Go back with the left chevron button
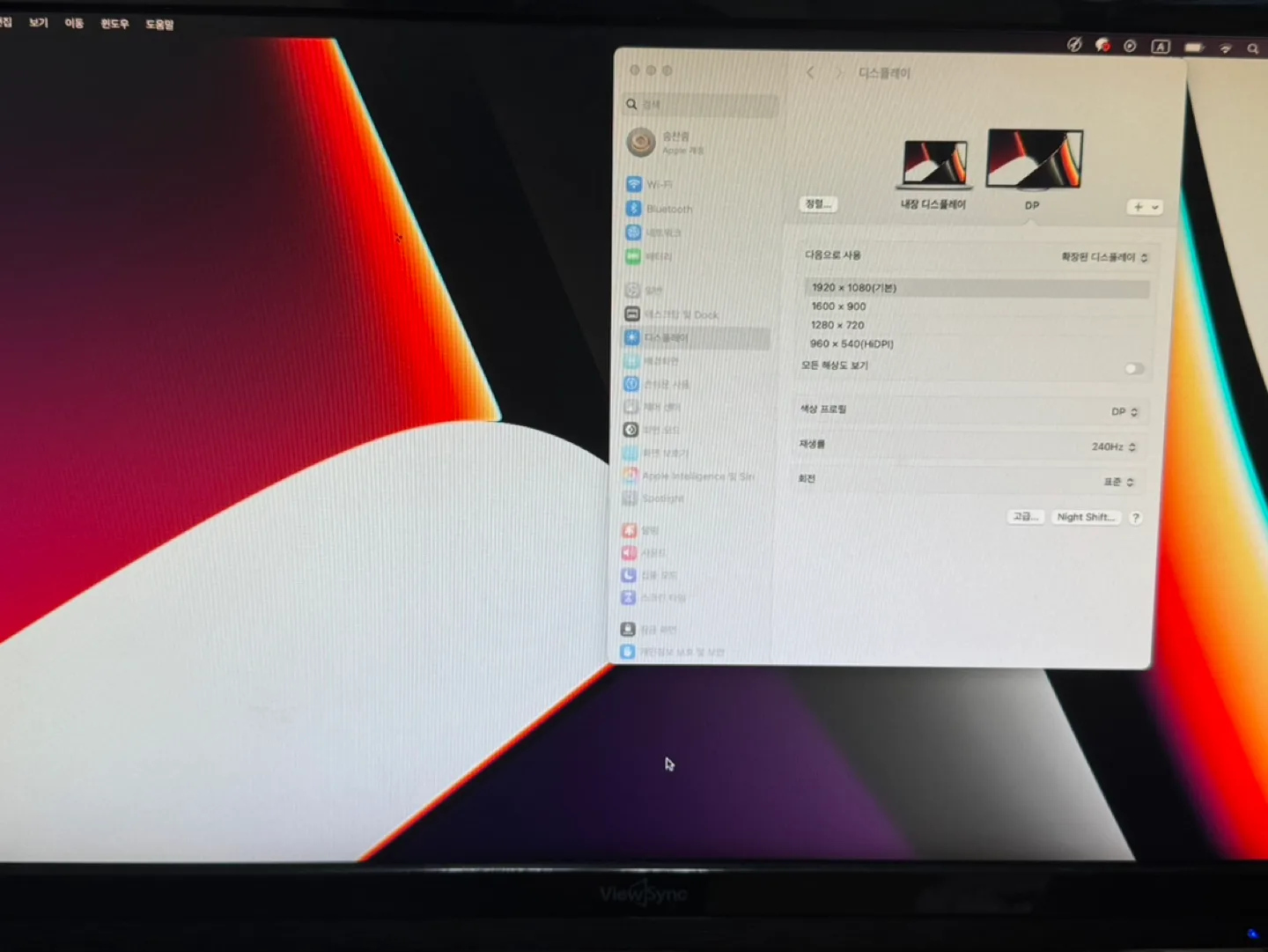The image size is (1268, 952). tap(811, 72)
